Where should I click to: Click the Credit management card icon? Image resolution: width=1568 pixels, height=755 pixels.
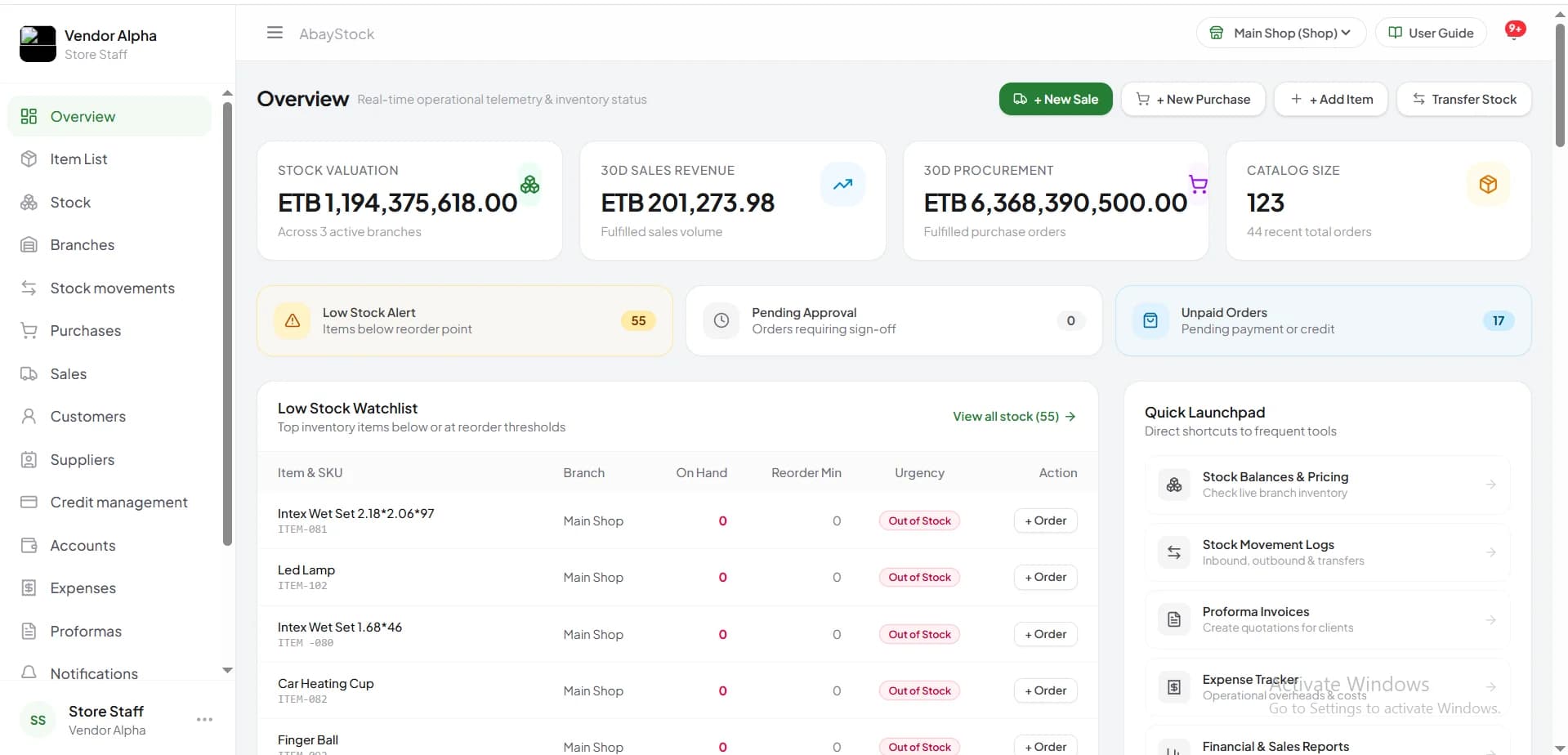(x=29, y=502)
